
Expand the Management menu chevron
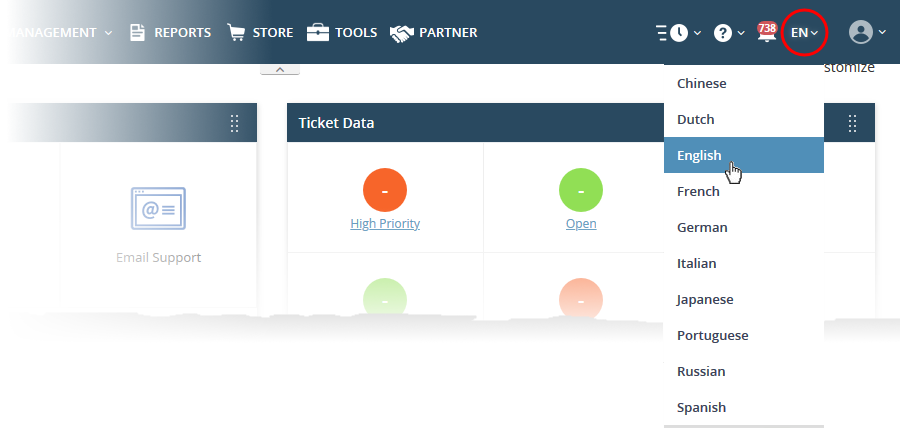click(108, 33)
